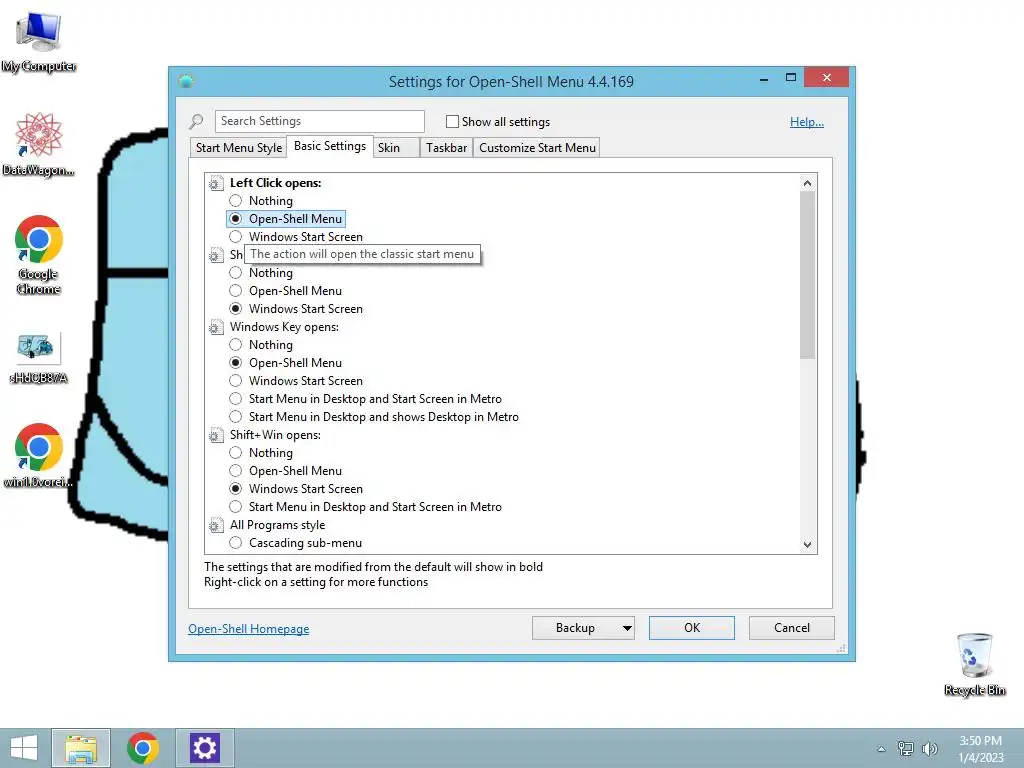Screen dimensions: 1024x768
Task: Click the Windows Key opens setting icon
Action: 216,327
